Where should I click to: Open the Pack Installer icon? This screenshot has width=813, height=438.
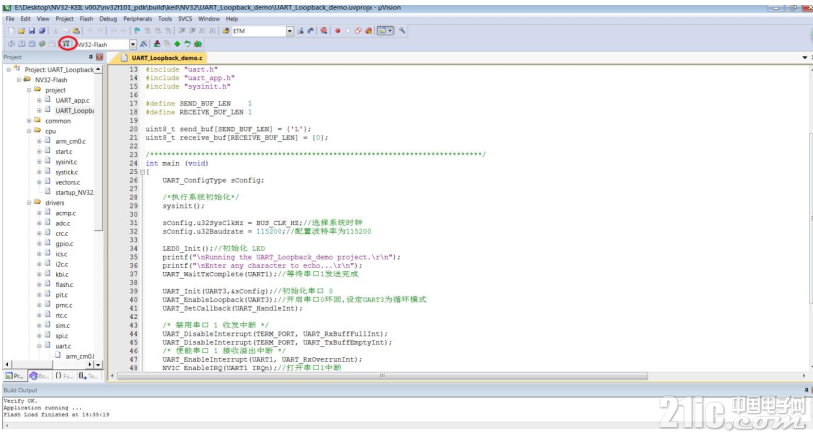pos(198,44)
